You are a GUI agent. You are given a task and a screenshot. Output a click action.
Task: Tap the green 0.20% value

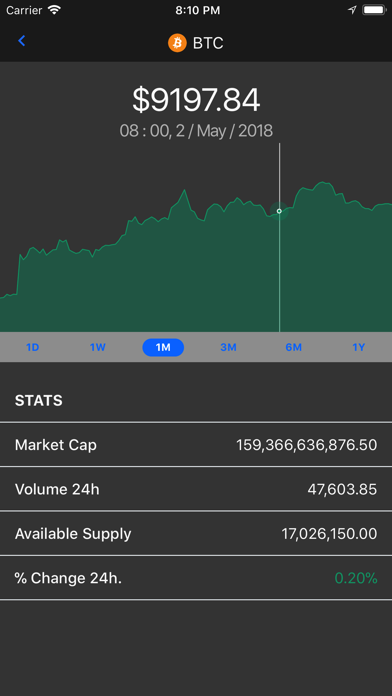tap(356, 578)
